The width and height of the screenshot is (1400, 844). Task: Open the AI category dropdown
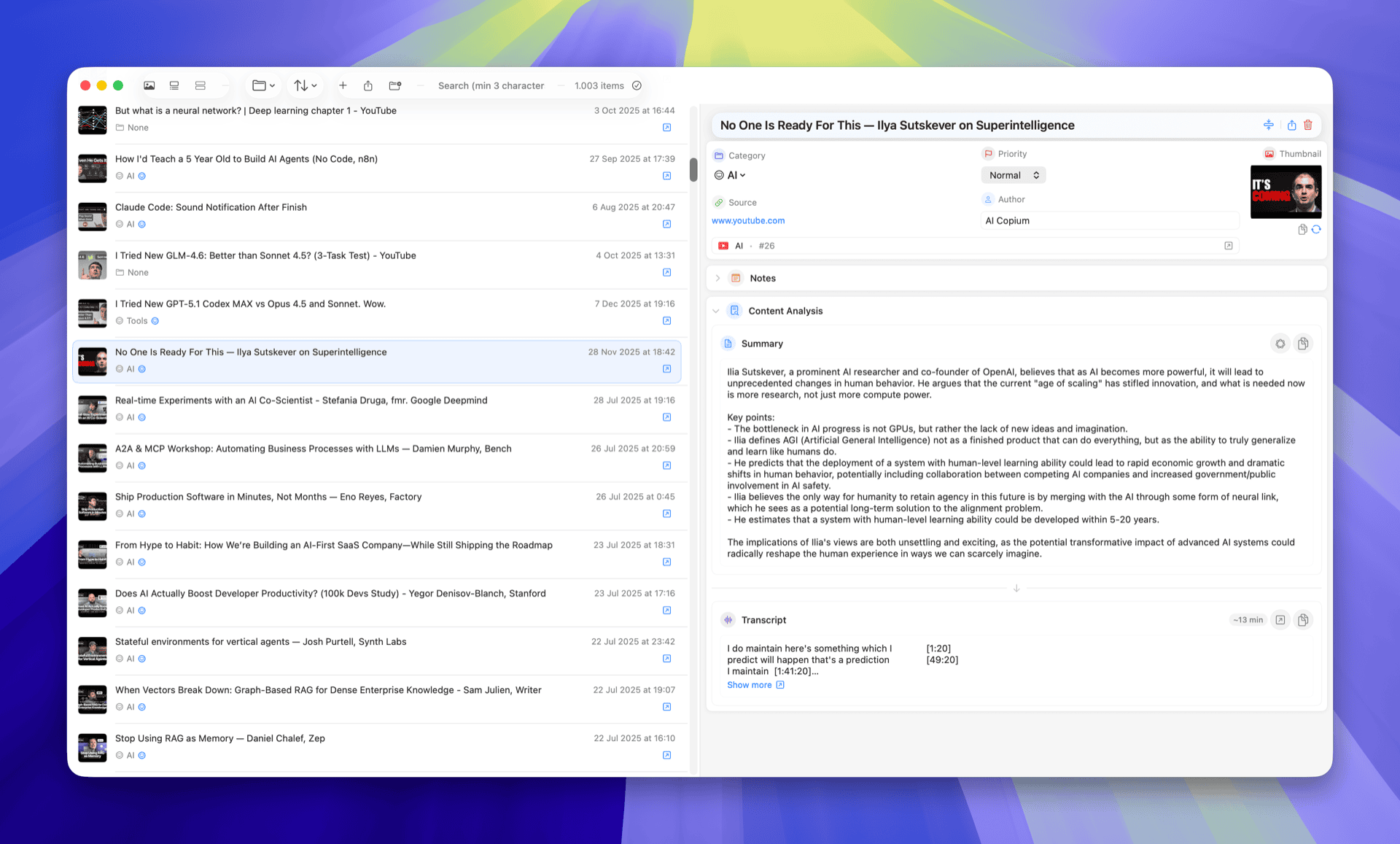[x=731, y=175]
